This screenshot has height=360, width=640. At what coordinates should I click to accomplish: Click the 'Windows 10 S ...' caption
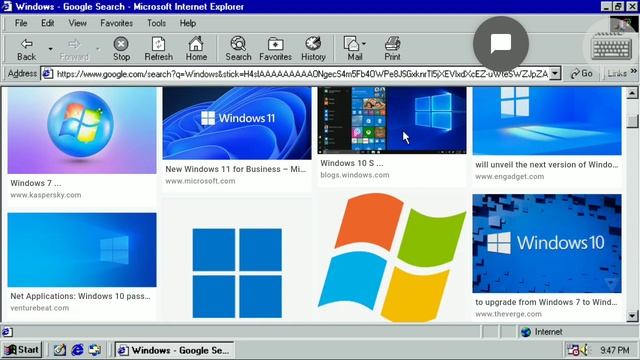pyautogui.click(x=351, y=163)
